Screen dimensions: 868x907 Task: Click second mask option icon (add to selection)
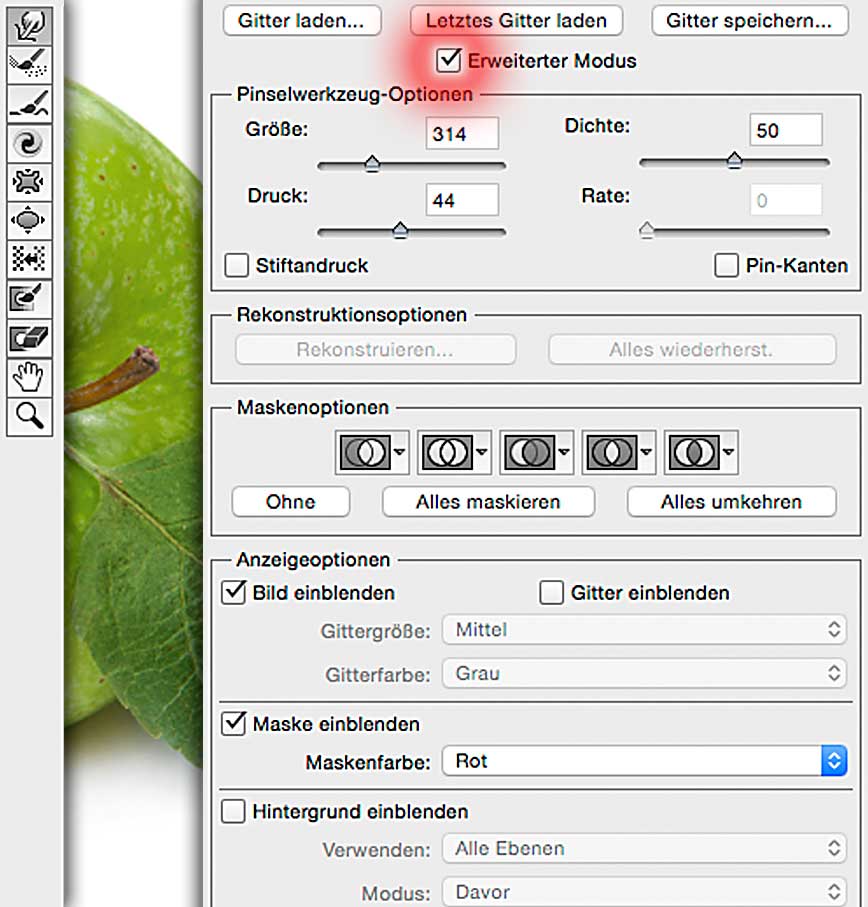(447, 452)
